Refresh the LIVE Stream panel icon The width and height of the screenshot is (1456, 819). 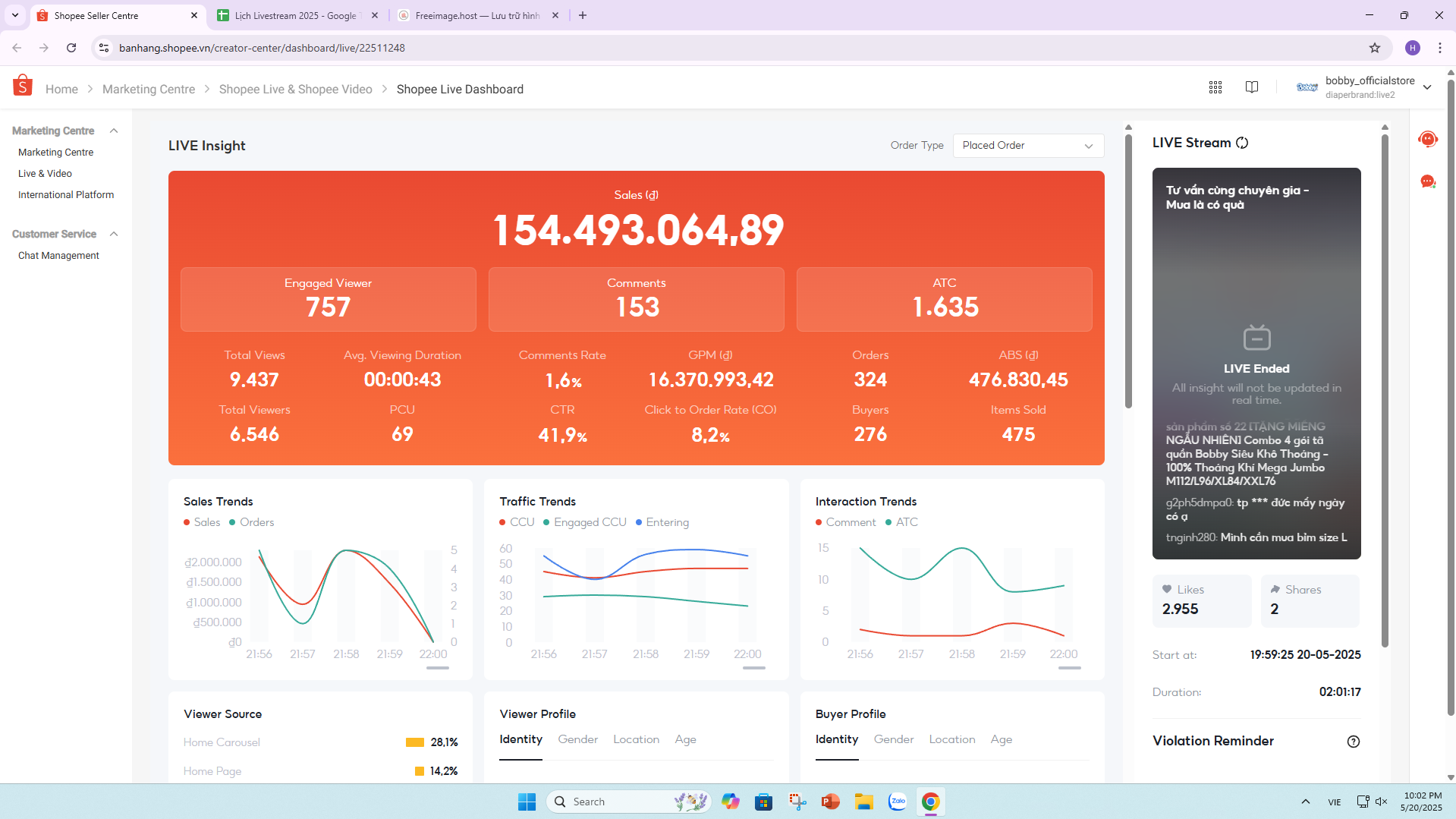point(1242,143)
